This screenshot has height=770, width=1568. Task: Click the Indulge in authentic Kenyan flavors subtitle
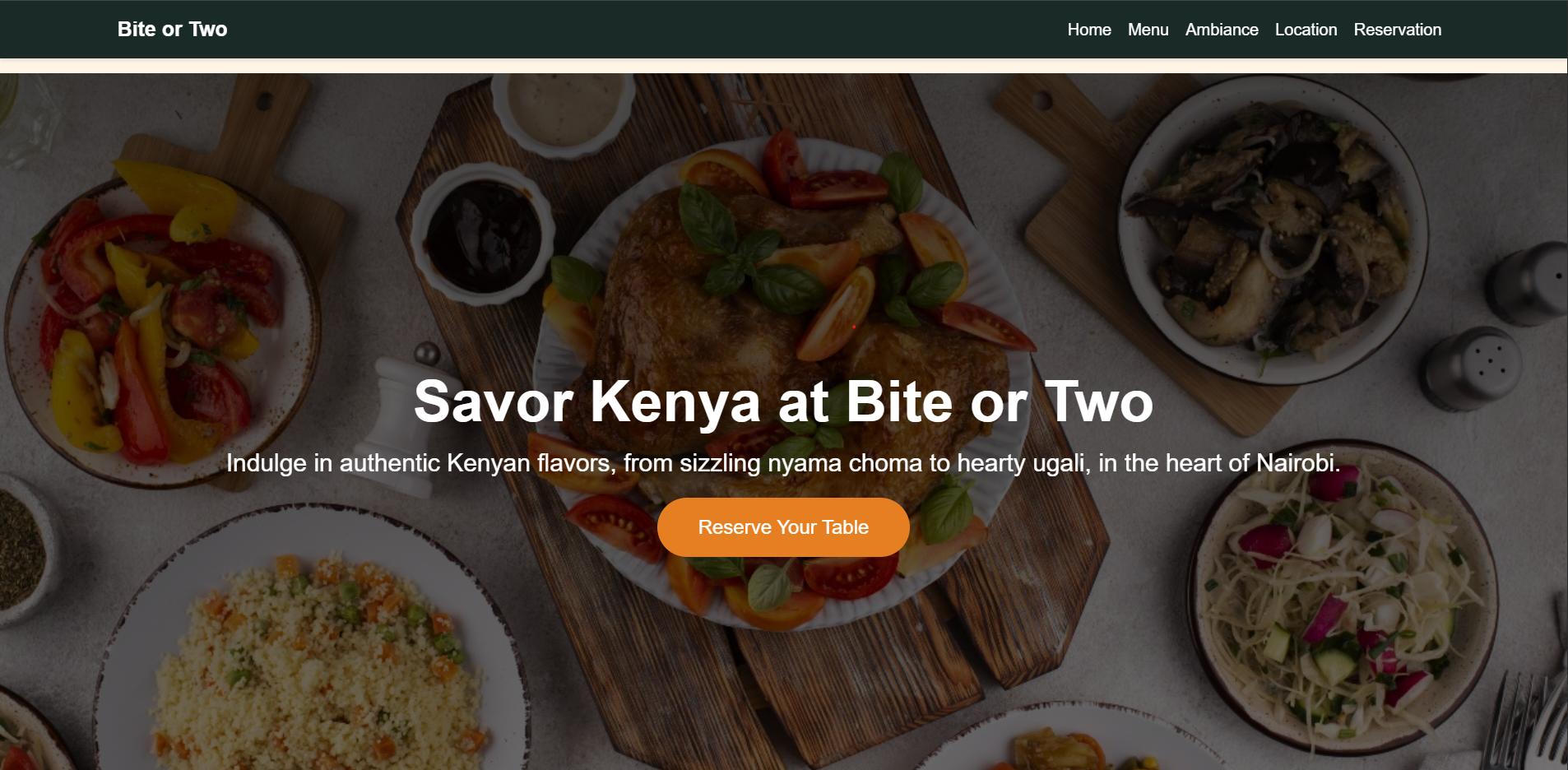783,463
